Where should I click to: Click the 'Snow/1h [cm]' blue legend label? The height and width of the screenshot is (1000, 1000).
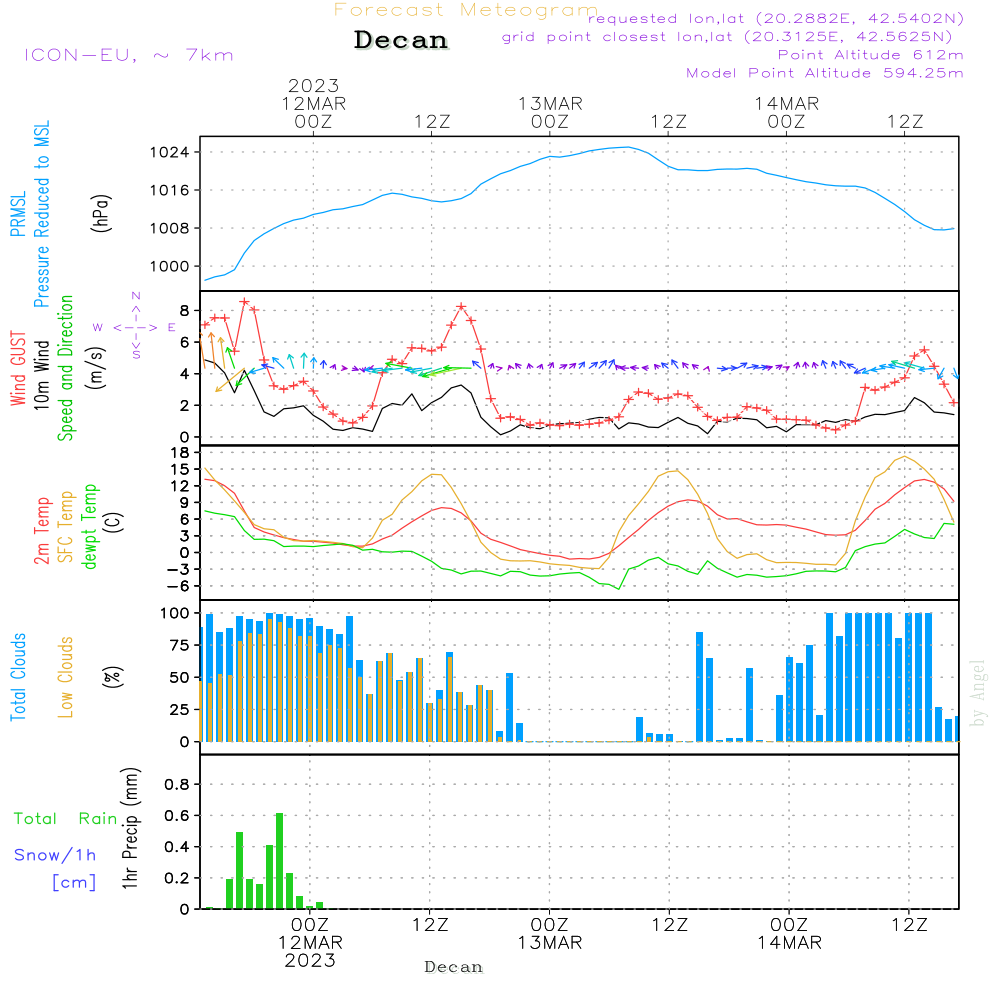55,868
